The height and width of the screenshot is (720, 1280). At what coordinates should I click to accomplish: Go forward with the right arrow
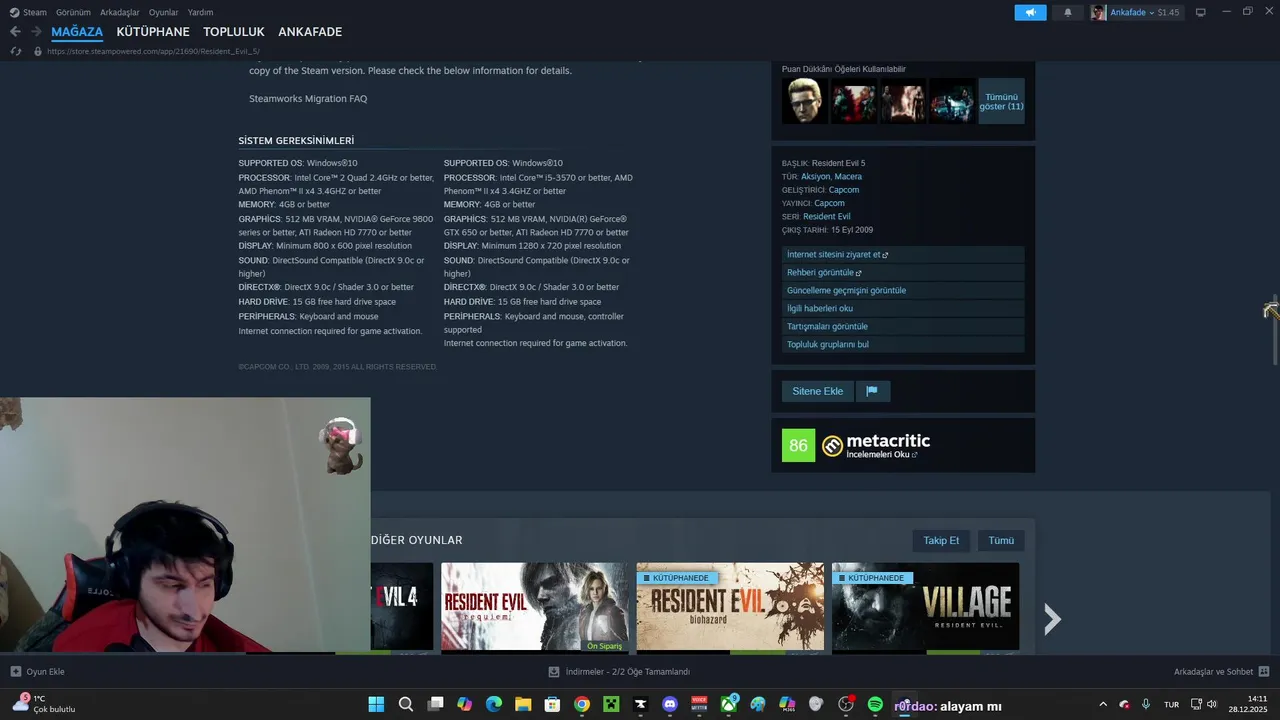(x=36, y=32)
